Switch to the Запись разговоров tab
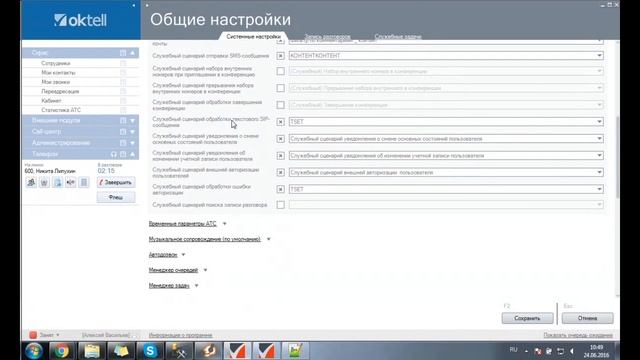The height and width of the screenshot is (360, 640). (x=327, y=36)
